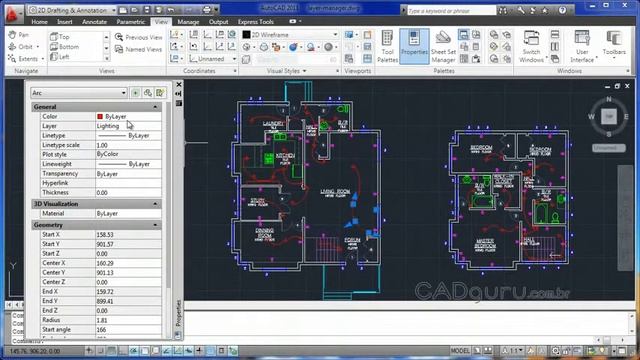The width and height of the screenshot is (640, 360).
Task: Click Tile Horizontally windows icon
Action: point(555,35)
